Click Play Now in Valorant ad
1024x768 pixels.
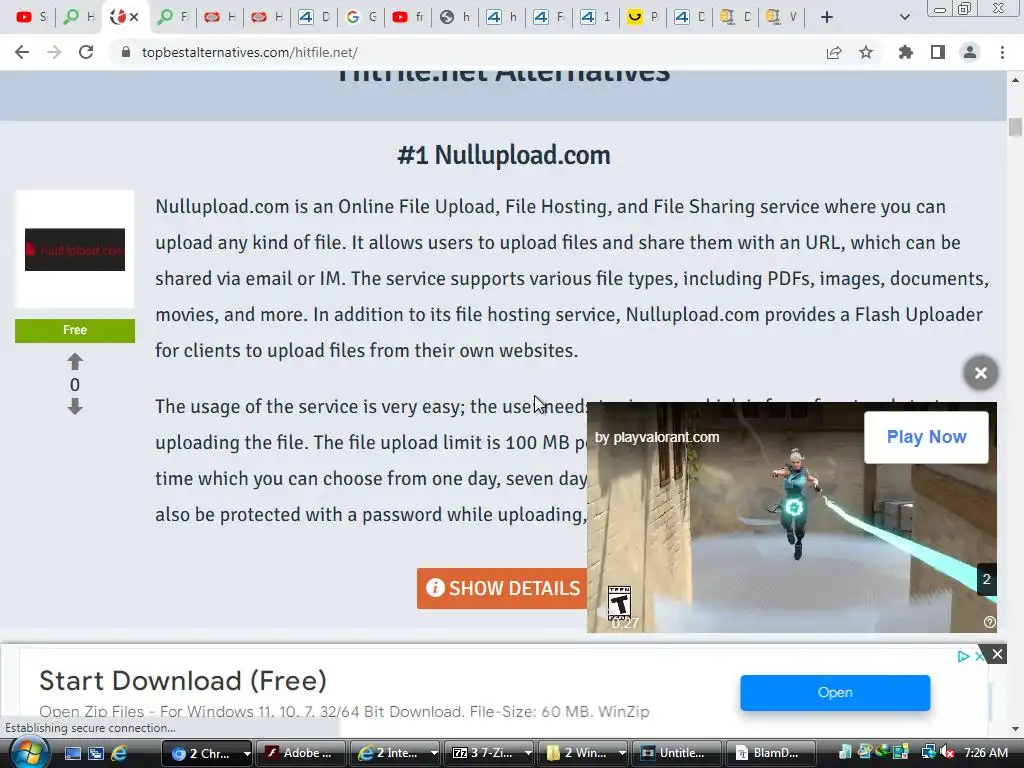click(926, 437)
